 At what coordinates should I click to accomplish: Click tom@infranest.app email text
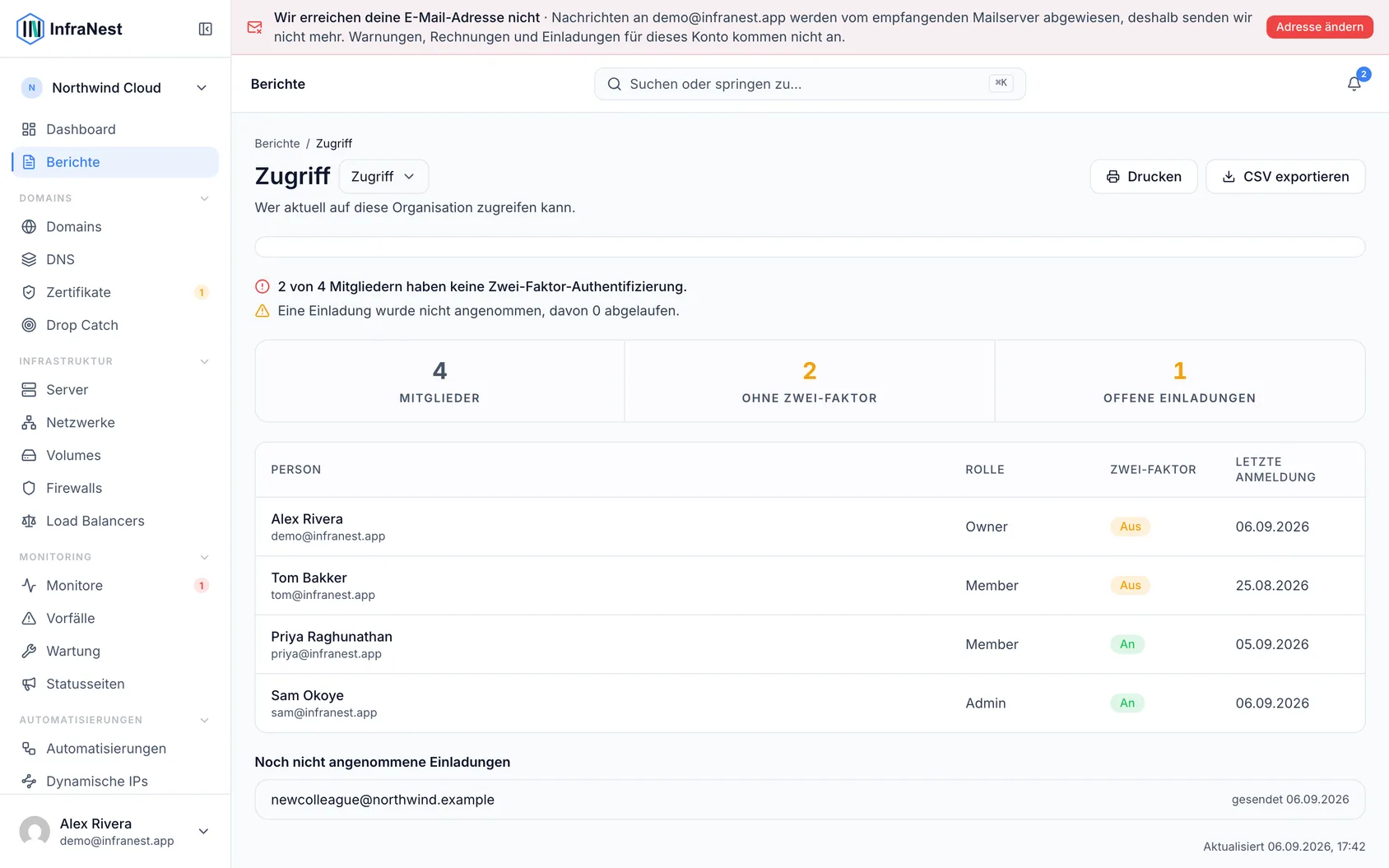pyautogui.click(x=323, y=595)
